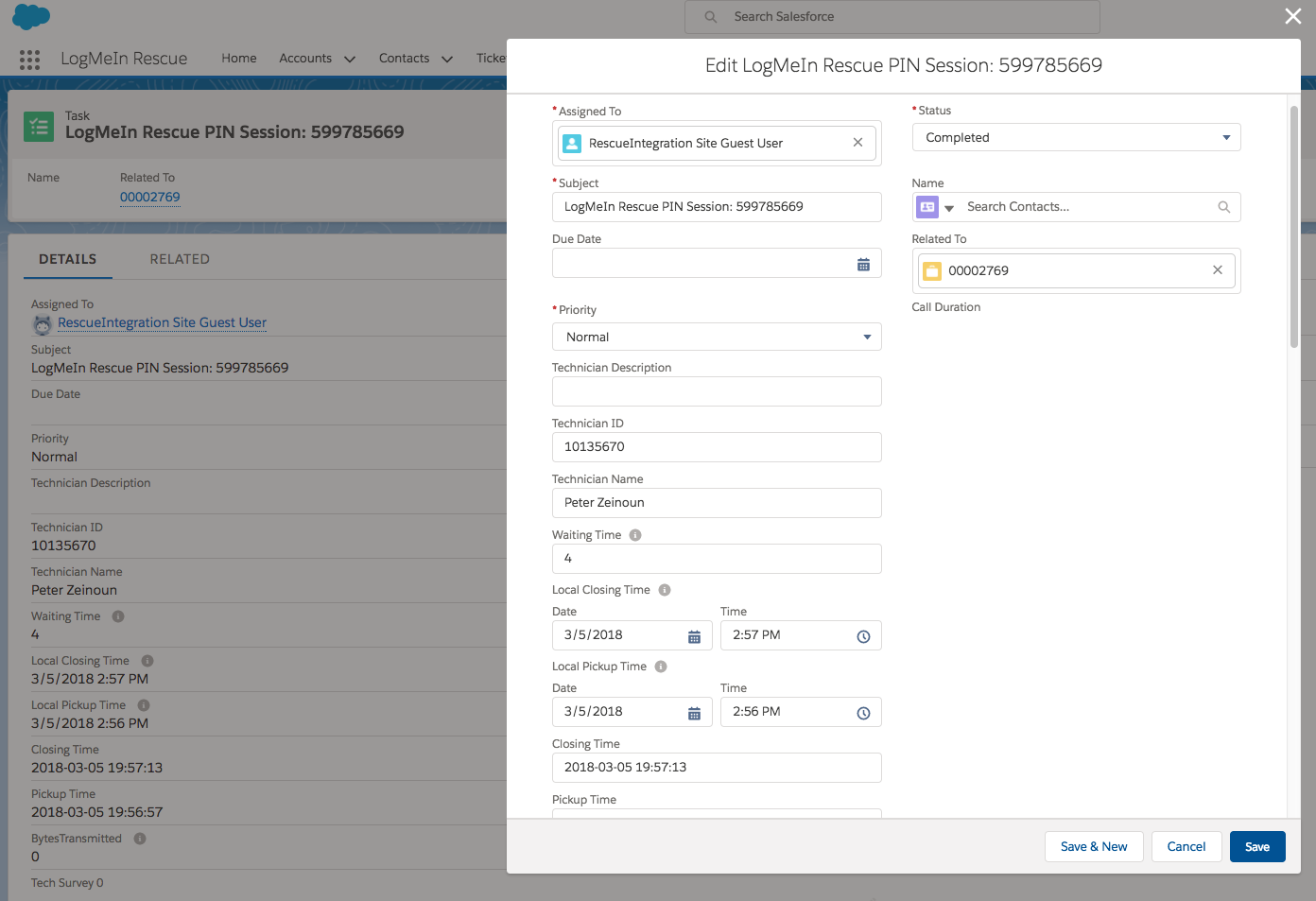Switch to the RELATED tab
Screen dimensions: 1316x901
tap(180, 259)
